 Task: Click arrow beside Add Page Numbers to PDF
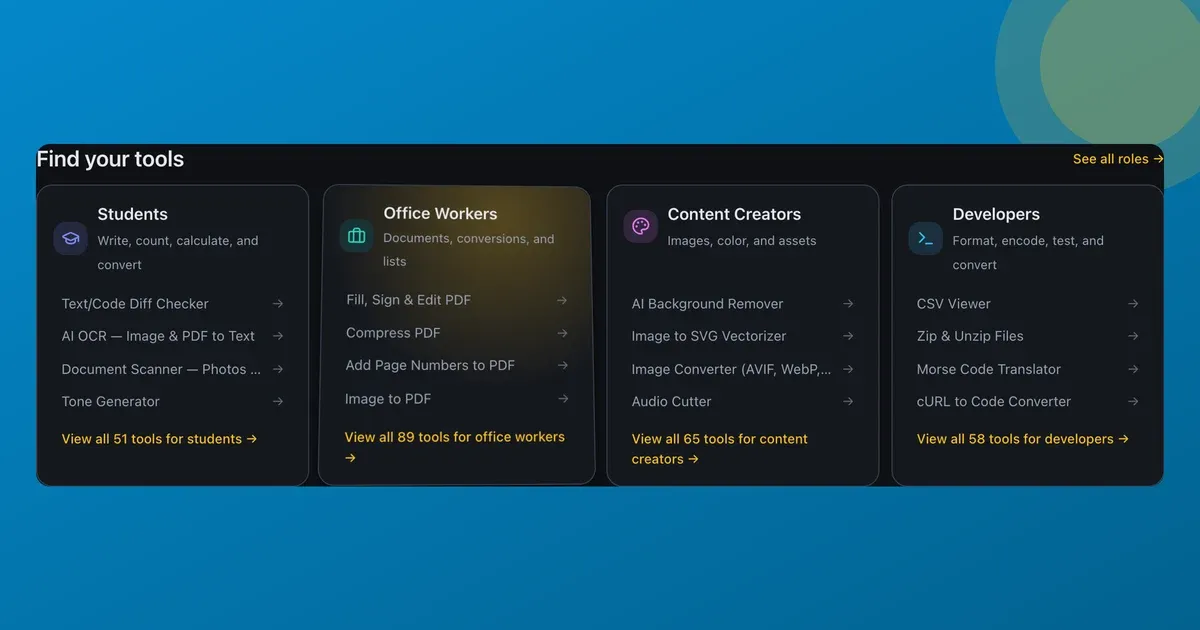click(563, 366)
